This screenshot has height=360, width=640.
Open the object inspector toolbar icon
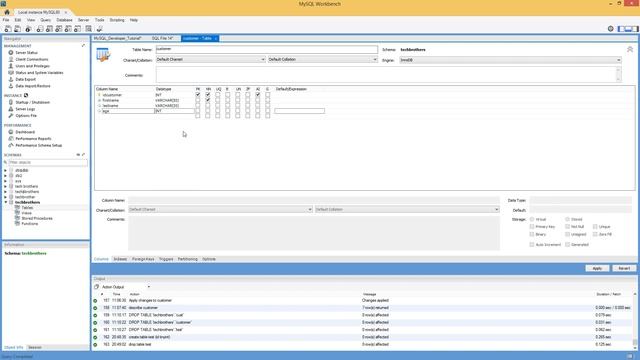pyautogui.click(x=28, y=29)
